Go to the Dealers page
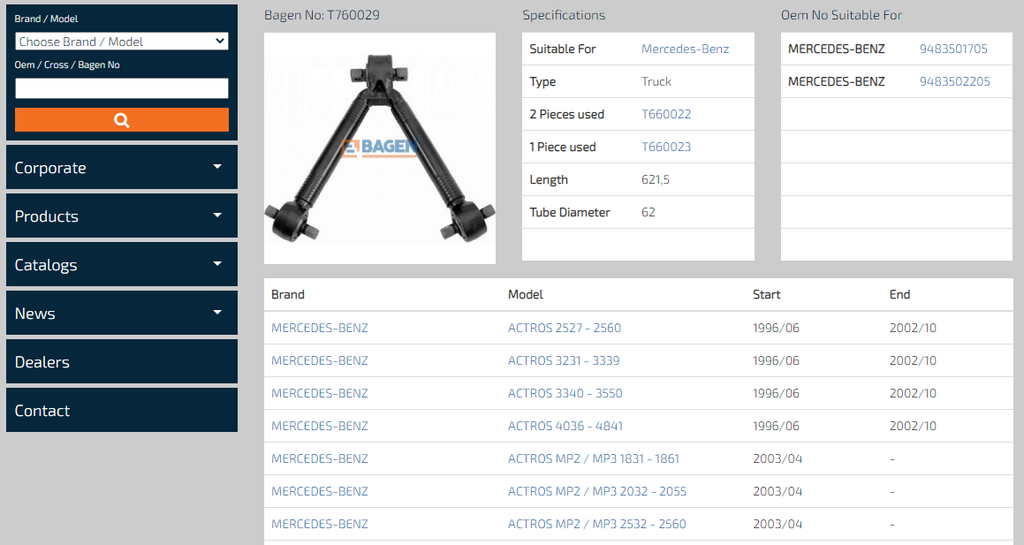The width and height of the screenshot is (1024, 545). [x=121, y=362]
